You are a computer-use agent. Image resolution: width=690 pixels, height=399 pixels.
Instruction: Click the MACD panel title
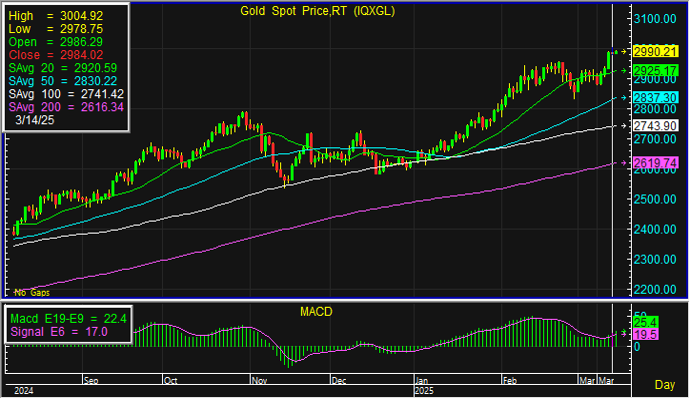[x=316, y=312]
